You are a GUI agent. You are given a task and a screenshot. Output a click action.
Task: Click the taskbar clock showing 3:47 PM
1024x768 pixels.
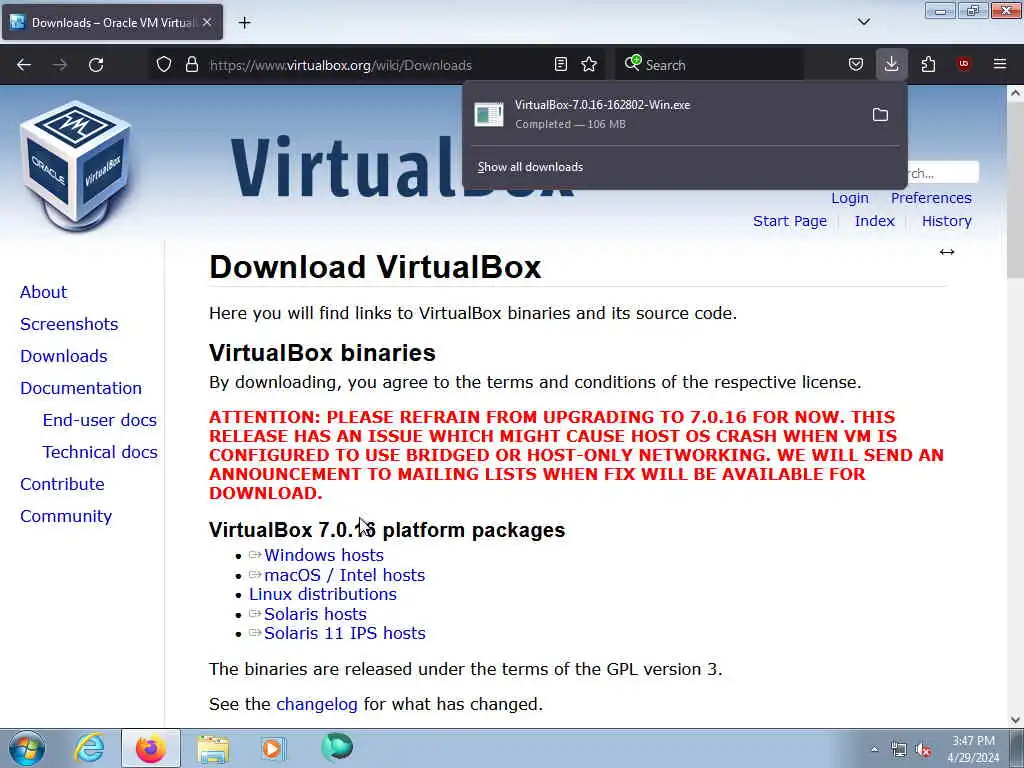pos(973,749)
